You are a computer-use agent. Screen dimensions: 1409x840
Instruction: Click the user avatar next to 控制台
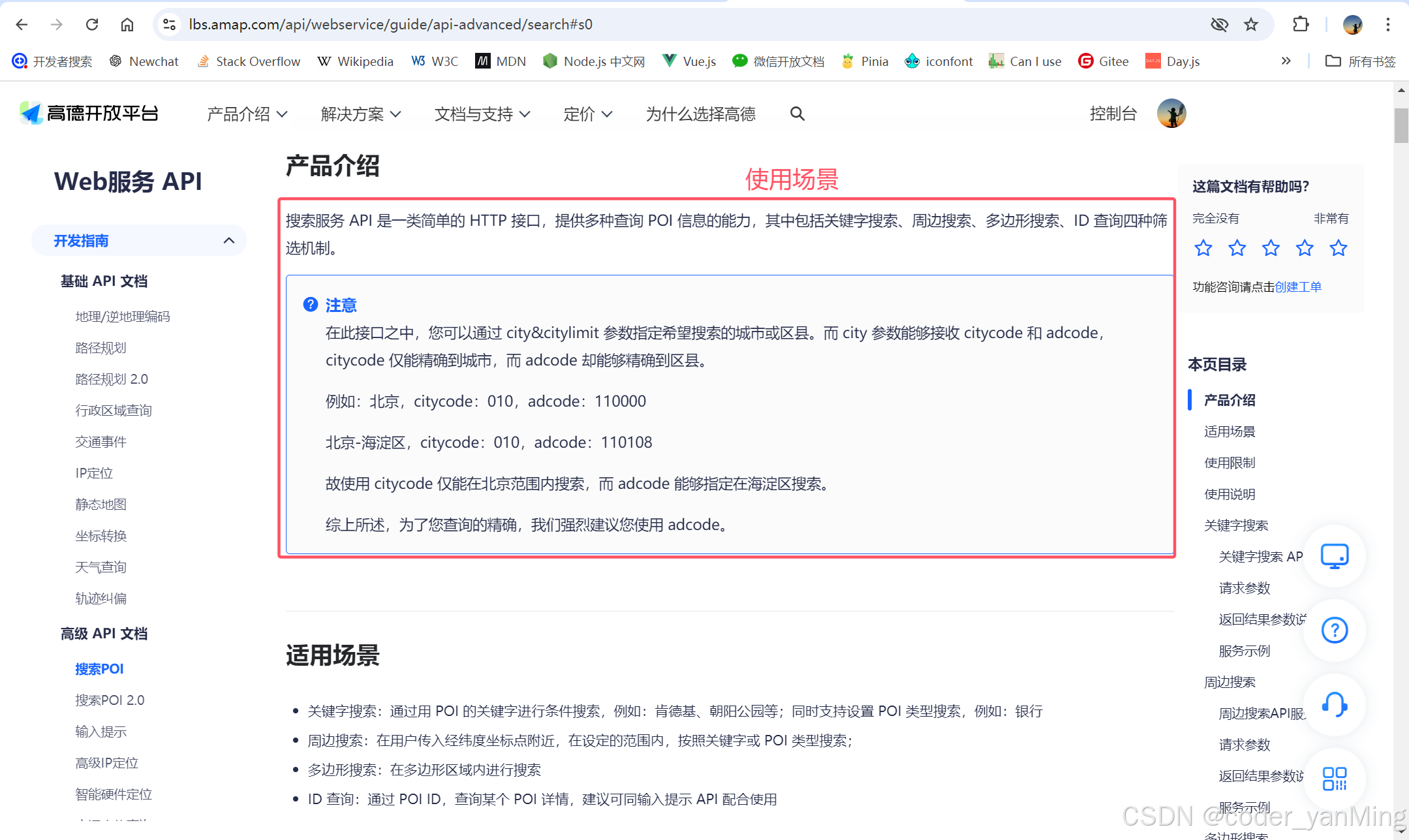click(1171, 114)
